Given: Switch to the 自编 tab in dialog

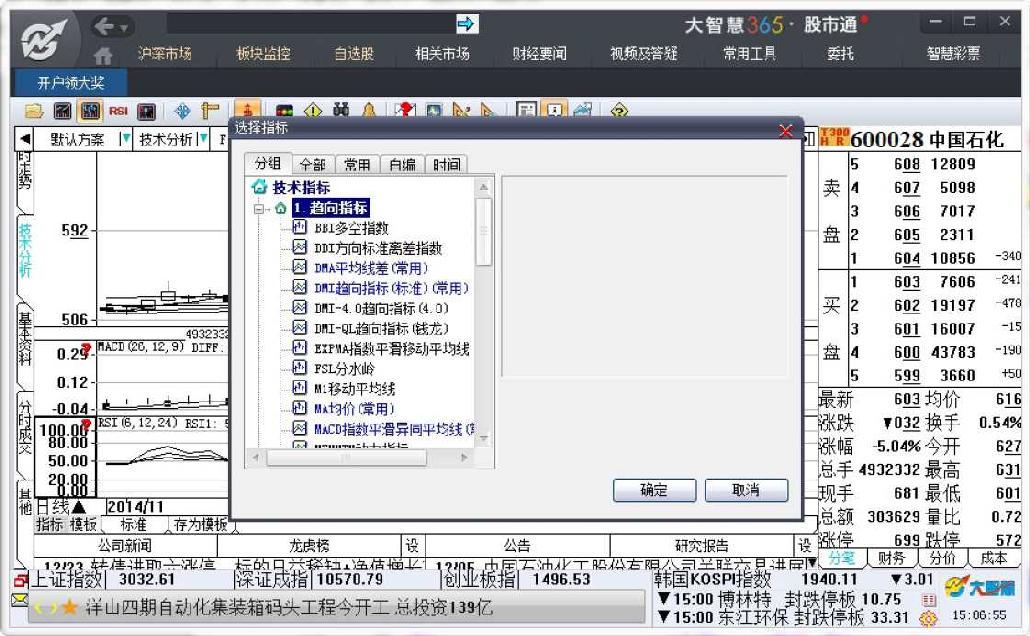Looking at the screenshot, I should click(402, 164).
